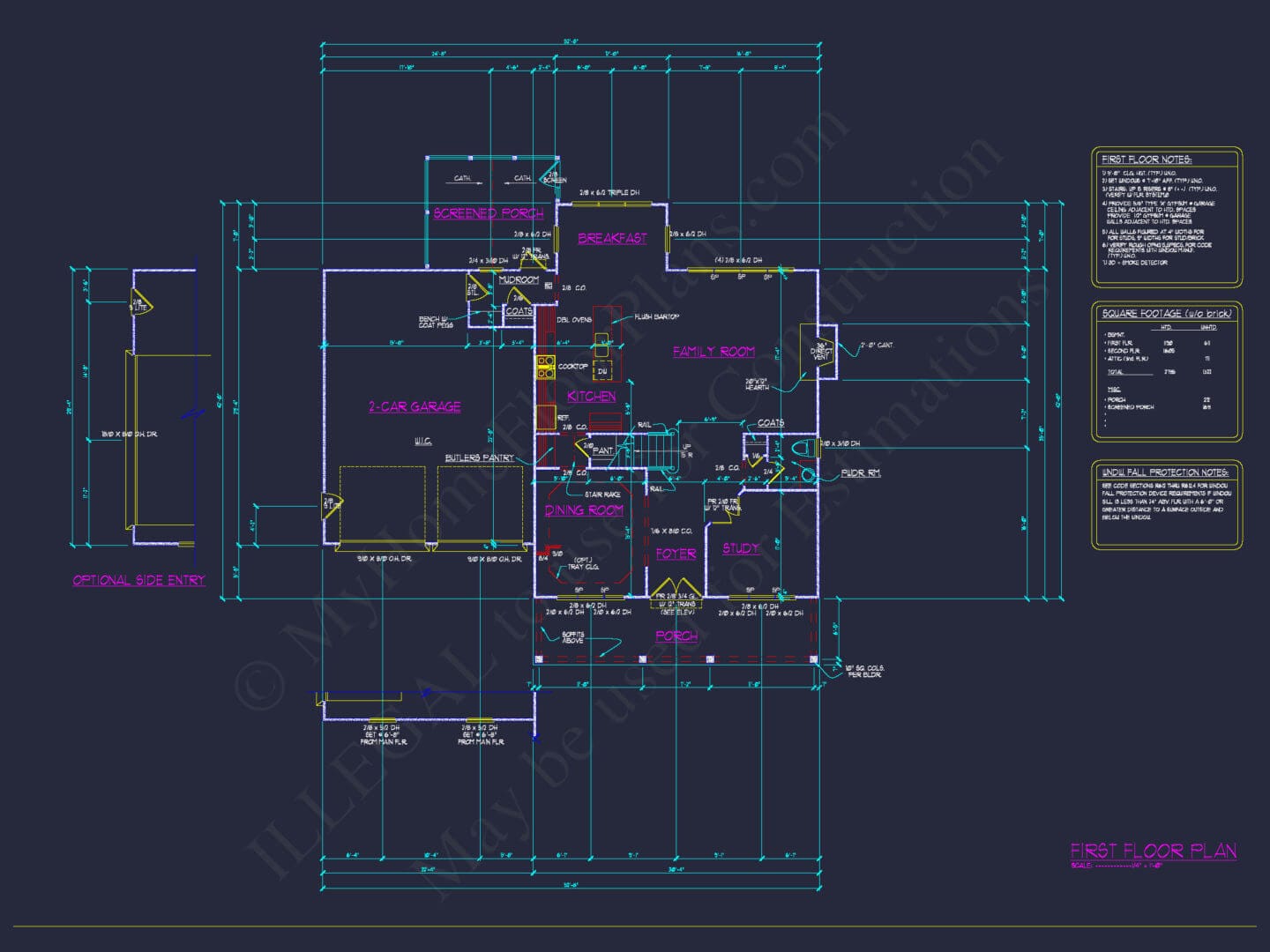Click the FOYER room label
The width and height of the screenshot is (1270, 952).
676,554
